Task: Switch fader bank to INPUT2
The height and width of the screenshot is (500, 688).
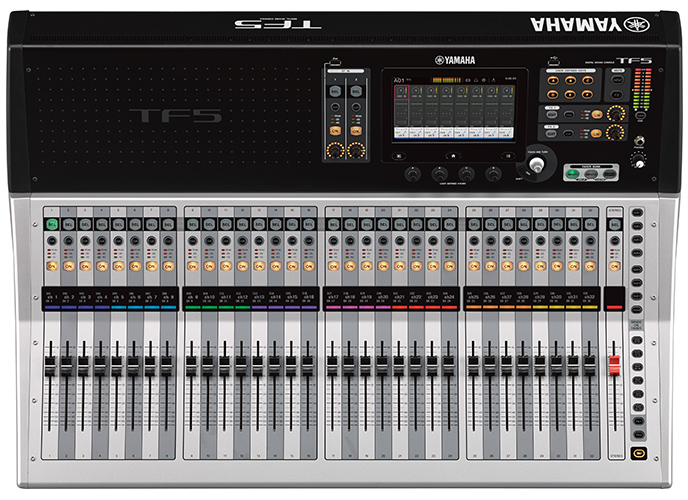Action: 591,174
